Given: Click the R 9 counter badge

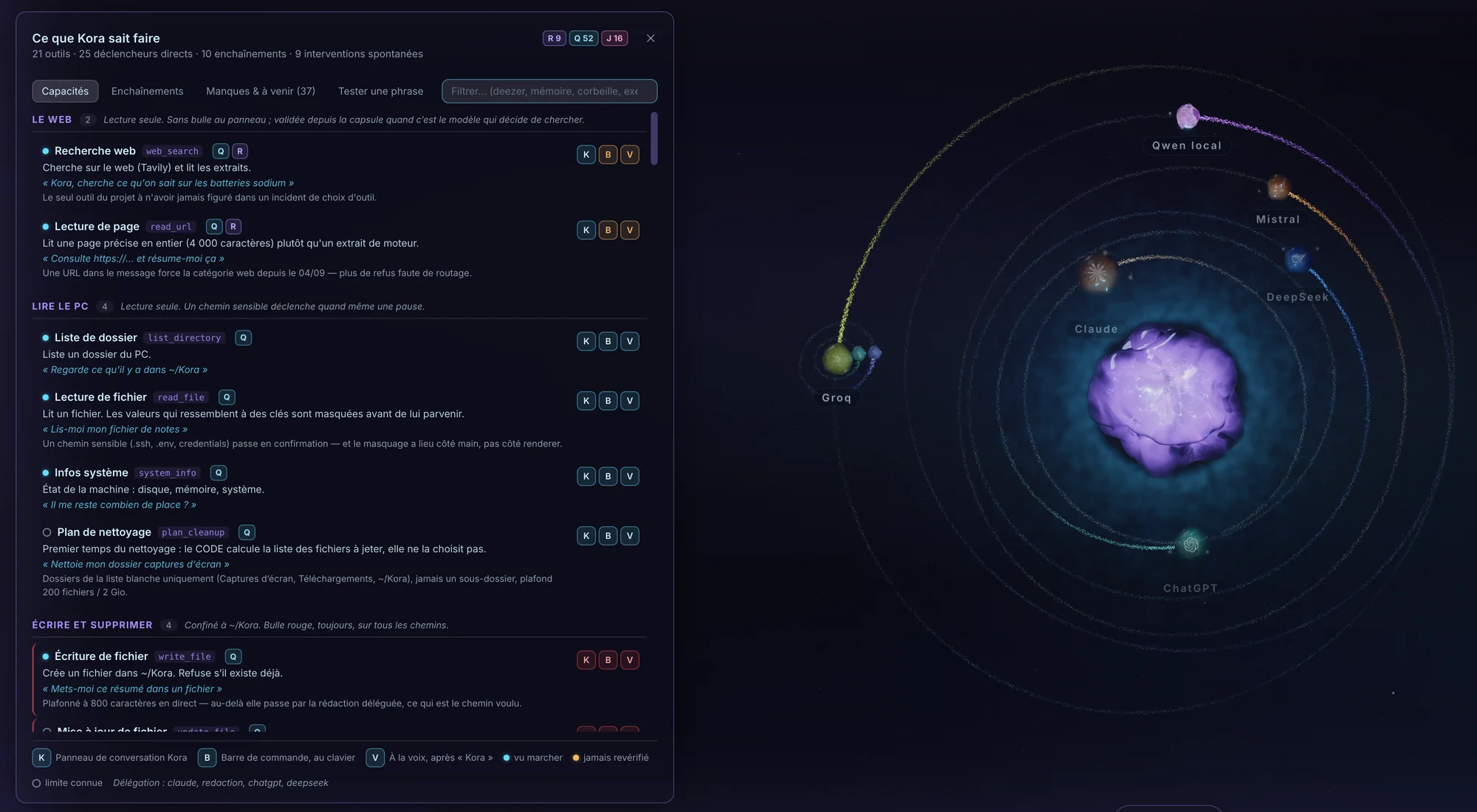Looking at the screenshot, I should [x=555, y=38].
